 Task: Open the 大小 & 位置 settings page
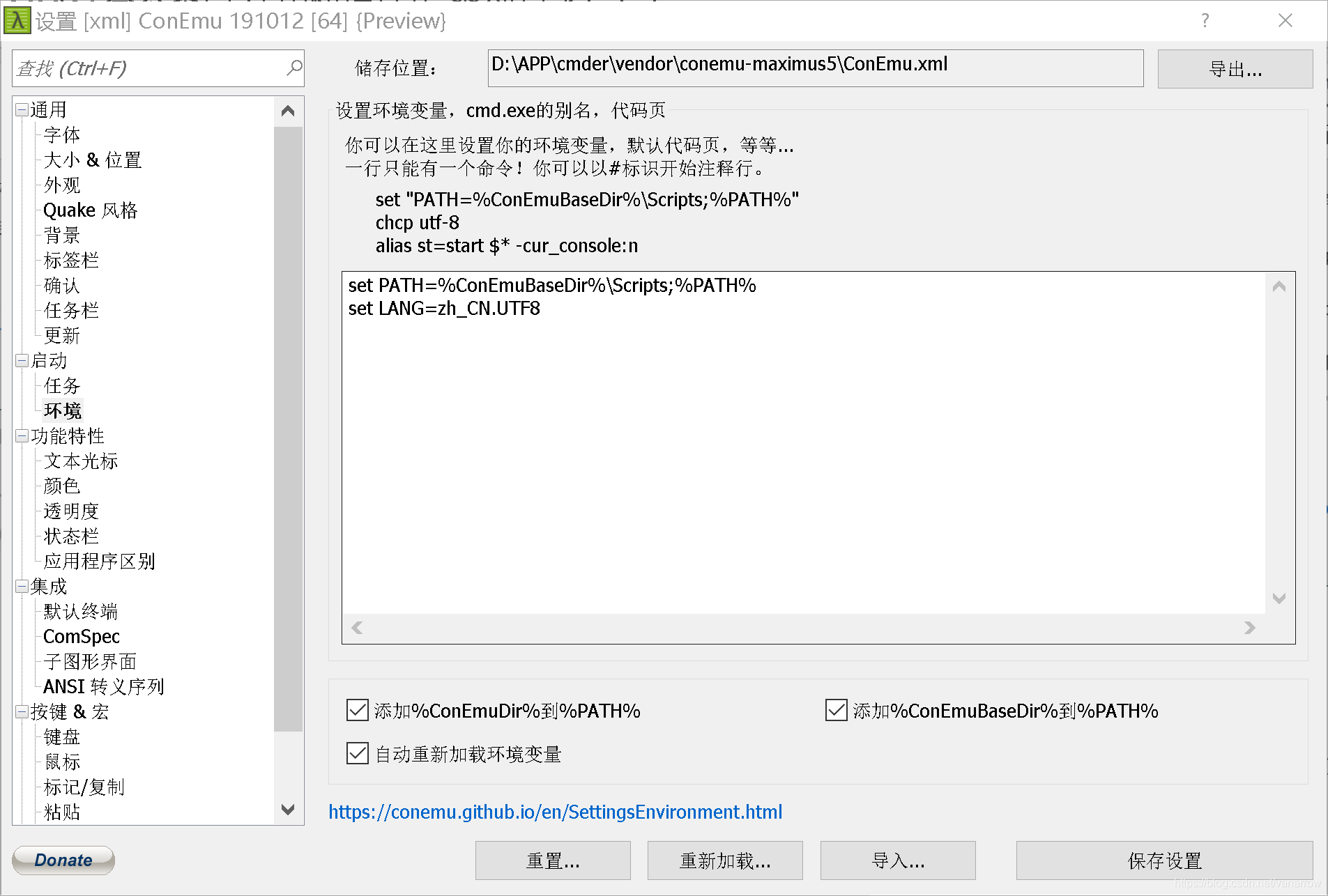tap(93, 160)
